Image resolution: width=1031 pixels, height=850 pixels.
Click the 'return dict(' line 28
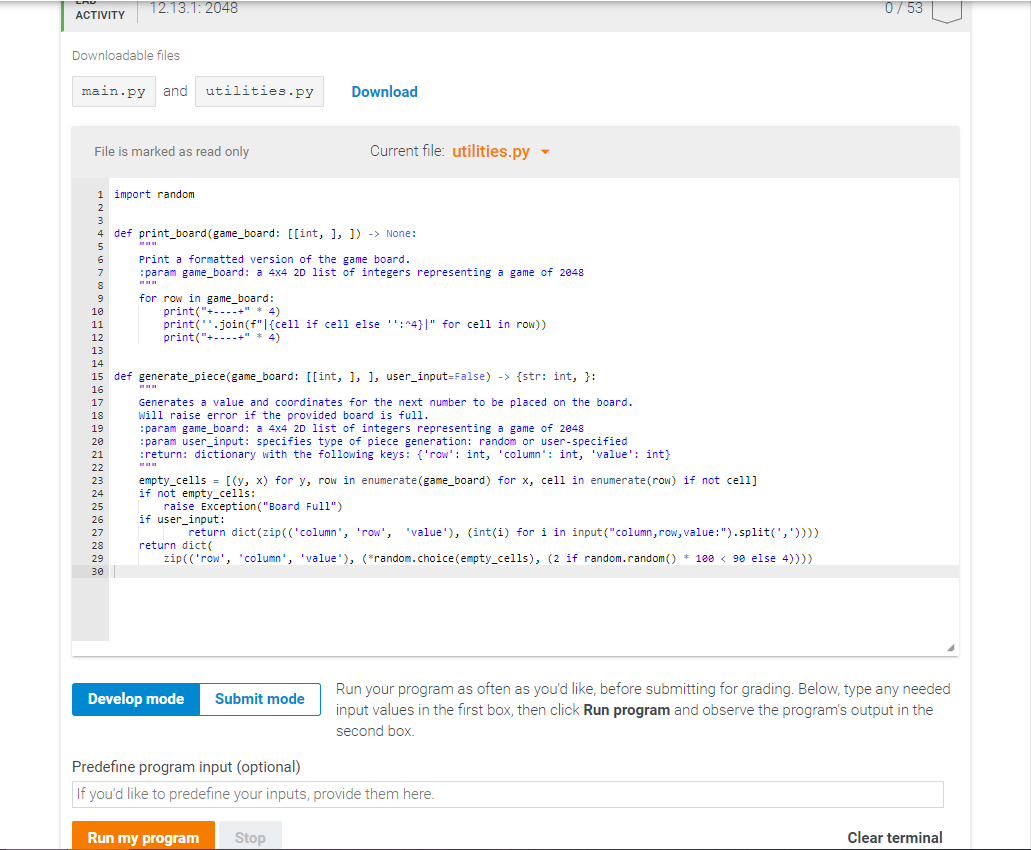click(x=176, y=546)
